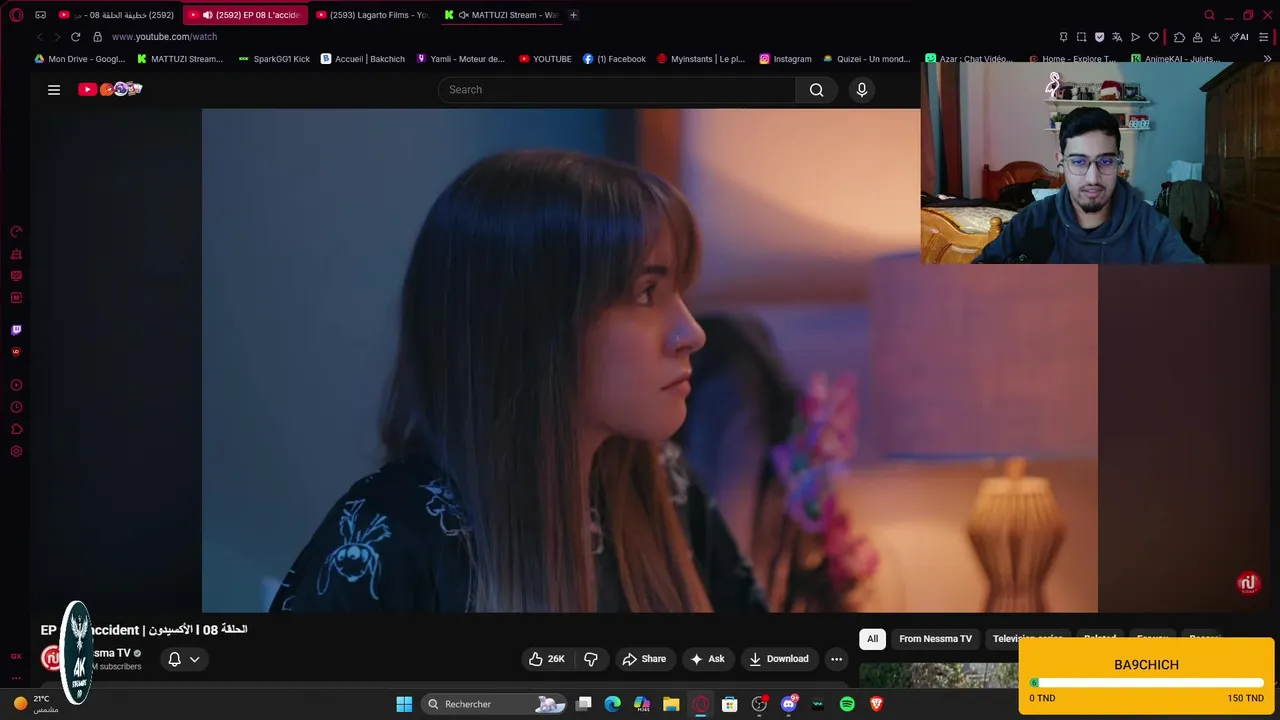Open the Instagram bookmark

pos(785,59)
